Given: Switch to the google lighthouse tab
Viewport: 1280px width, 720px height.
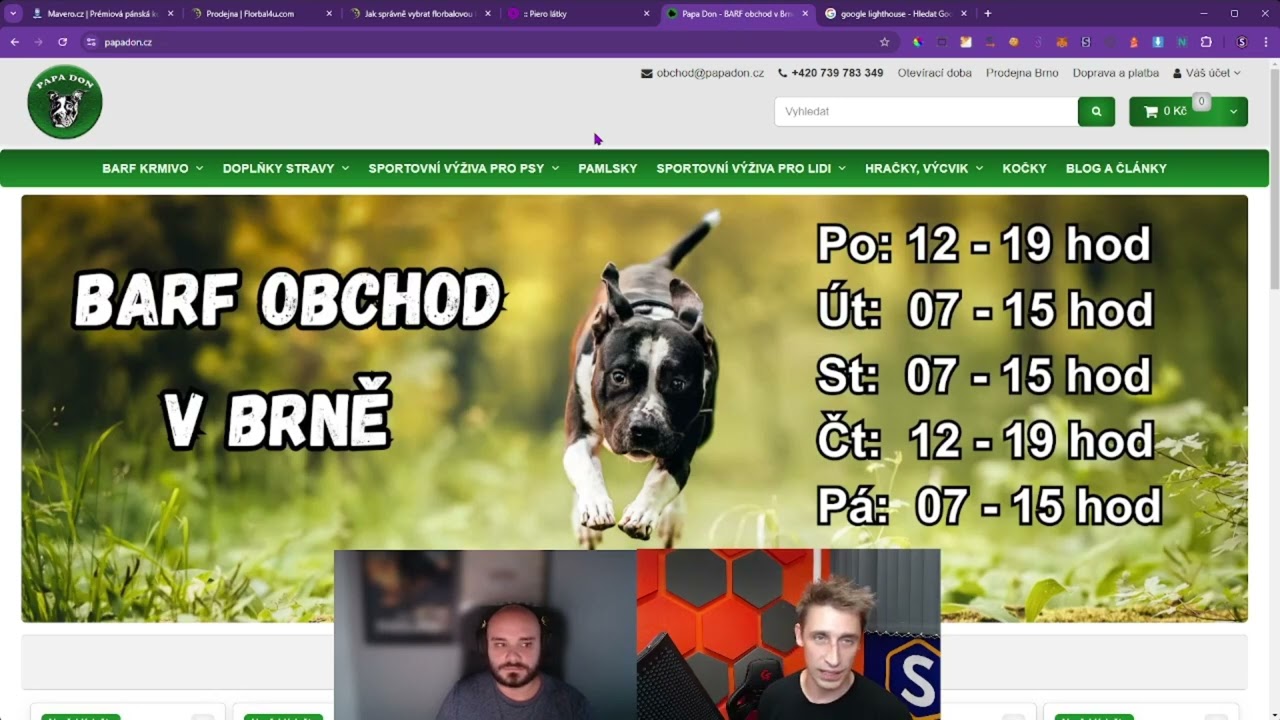Looking at the screenshot, I should tap(890, 14).
